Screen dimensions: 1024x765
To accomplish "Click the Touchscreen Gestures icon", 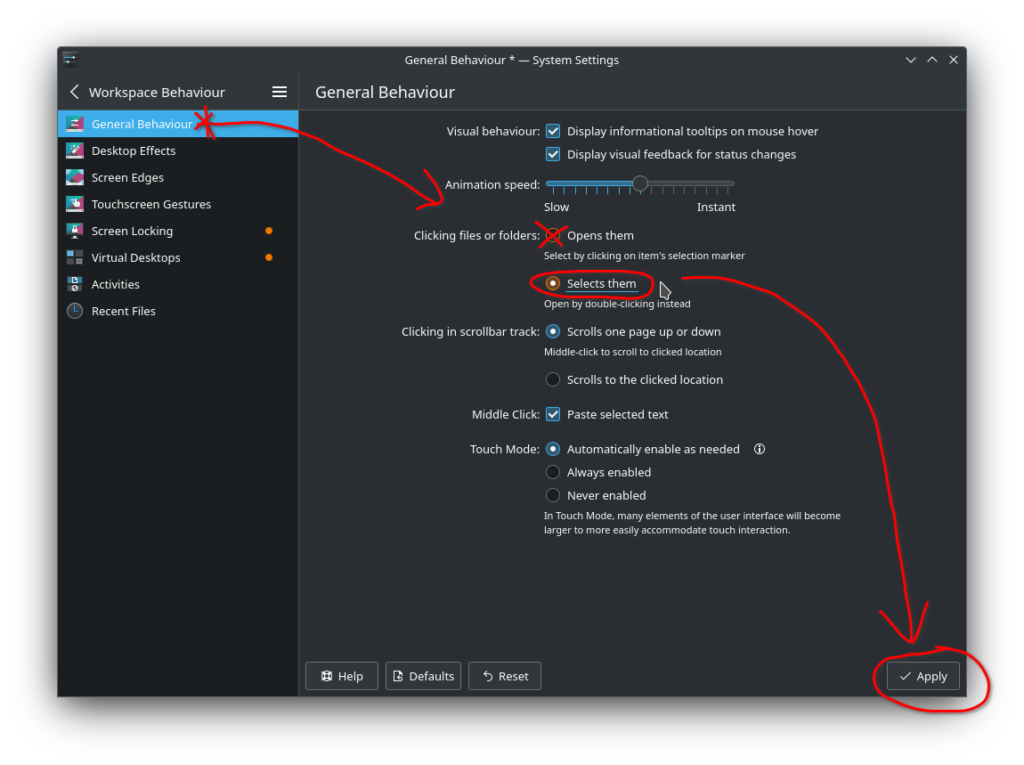I will click(x=75, y=204).
